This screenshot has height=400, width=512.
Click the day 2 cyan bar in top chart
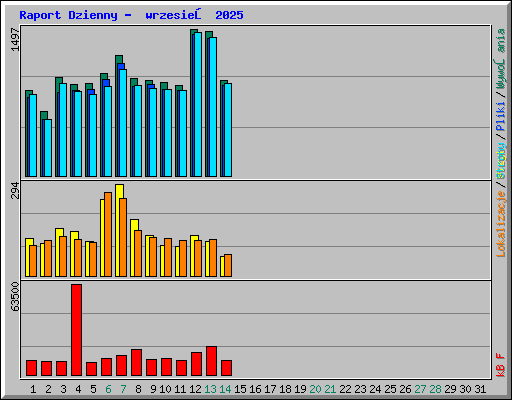click(48, 148)
